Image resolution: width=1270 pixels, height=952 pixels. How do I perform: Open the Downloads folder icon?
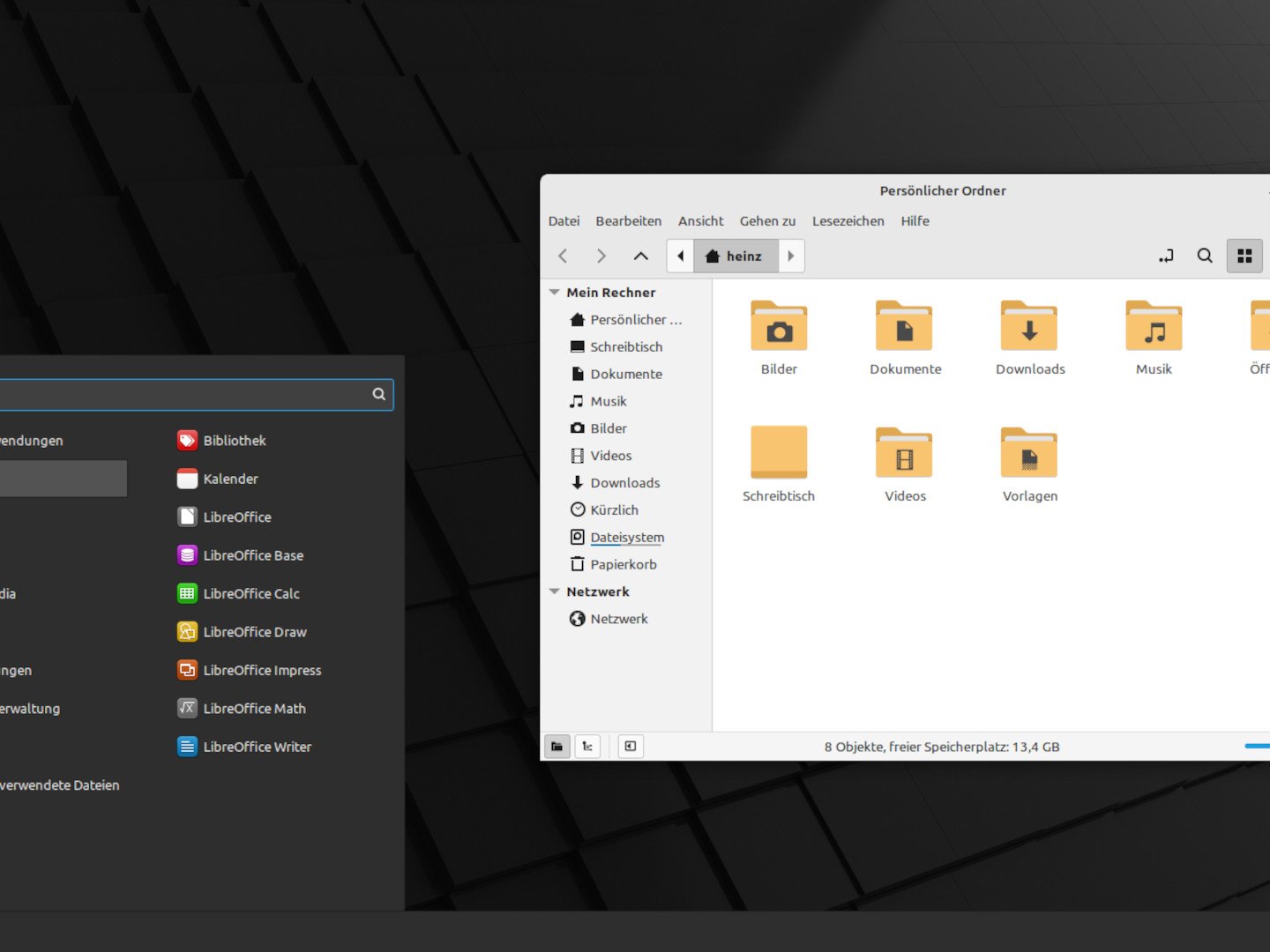[x=1029, y=338]
